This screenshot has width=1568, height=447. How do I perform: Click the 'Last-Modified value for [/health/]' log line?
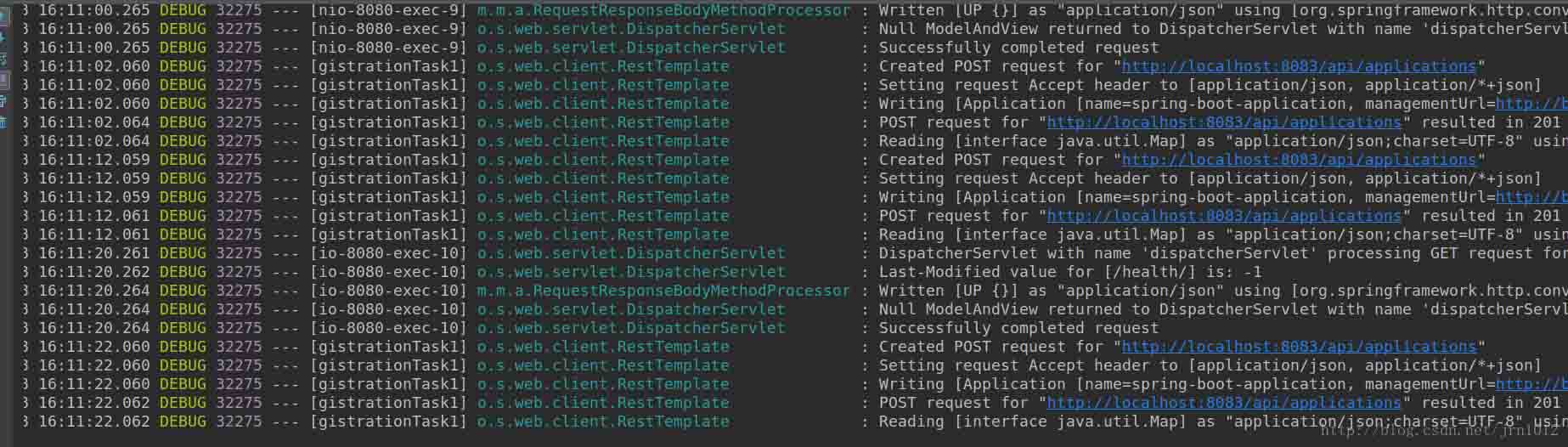pos(1070,272)
